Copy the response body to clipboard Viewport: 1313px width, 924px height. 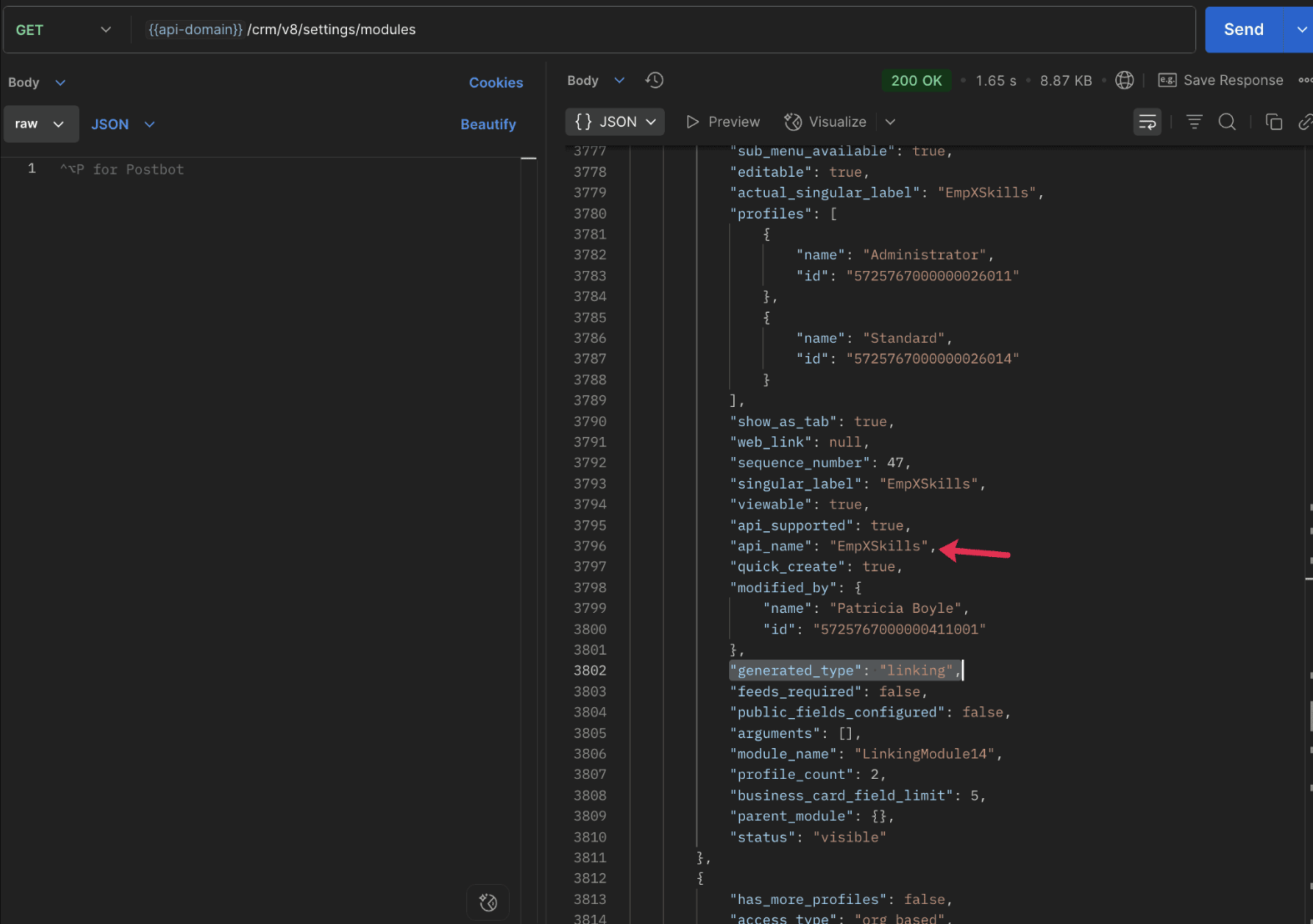point(1273,123)
